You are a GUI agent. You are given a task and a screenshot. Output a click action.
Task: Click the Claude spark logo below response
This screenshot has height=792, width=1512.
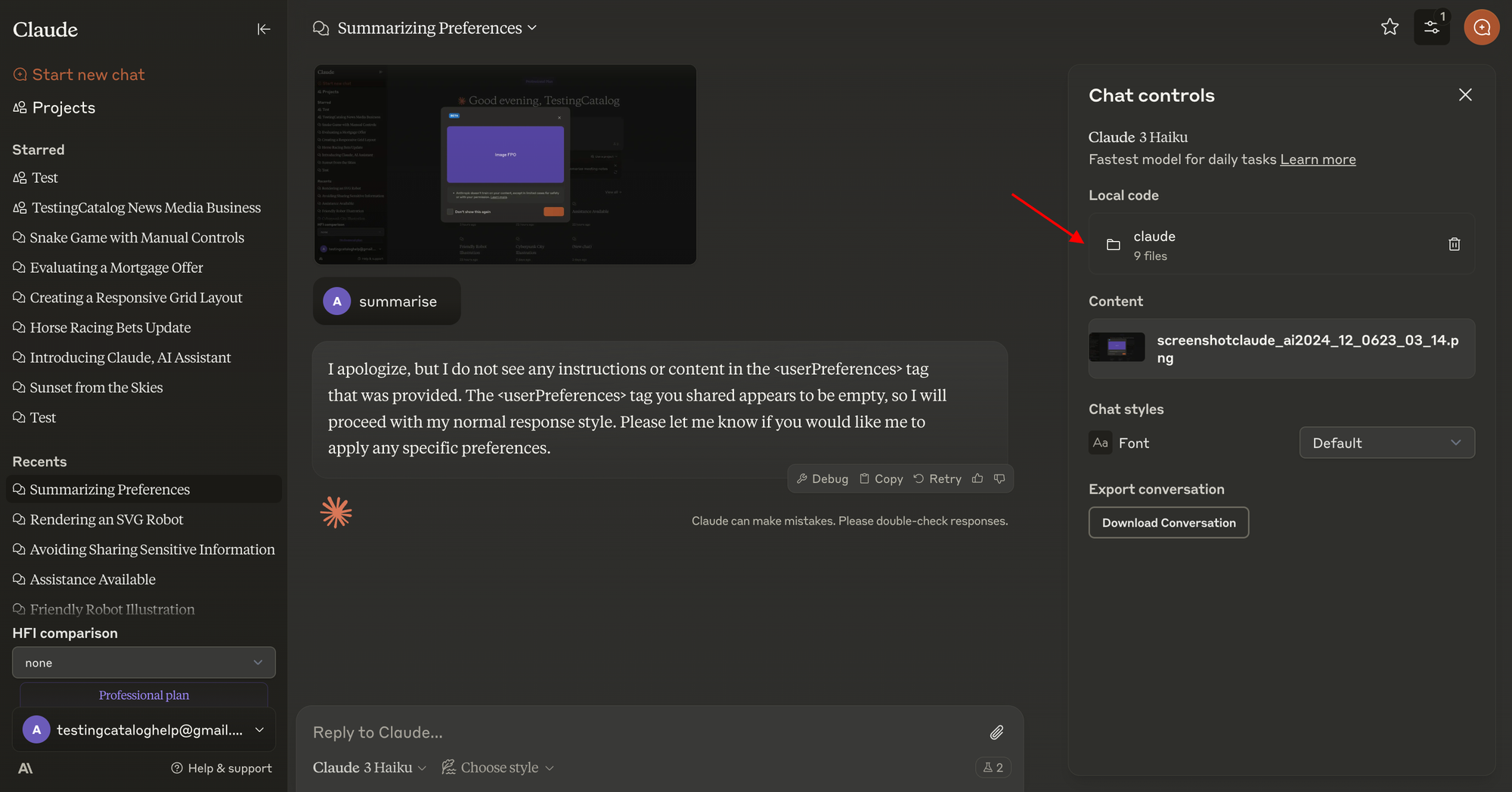(336, 512)
